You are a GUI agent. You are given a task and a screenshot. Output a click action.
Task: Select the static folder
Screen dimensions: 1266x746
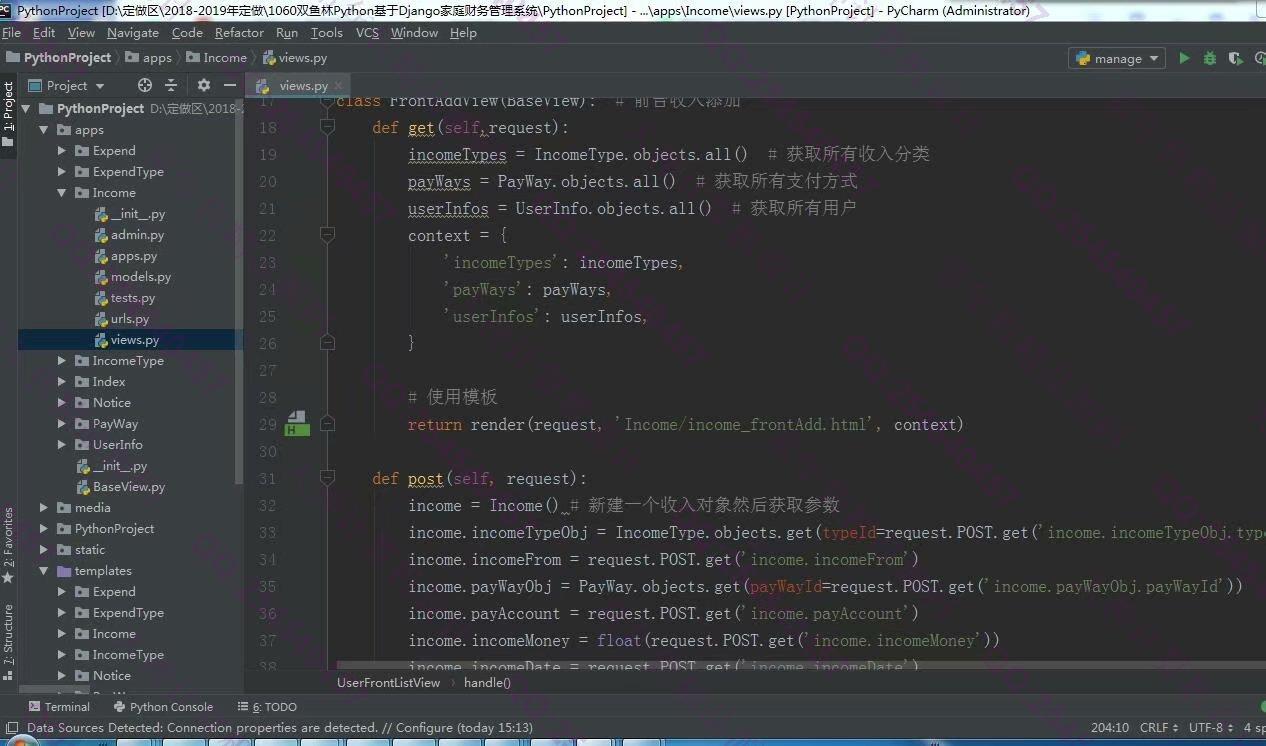tap(81, 549)
